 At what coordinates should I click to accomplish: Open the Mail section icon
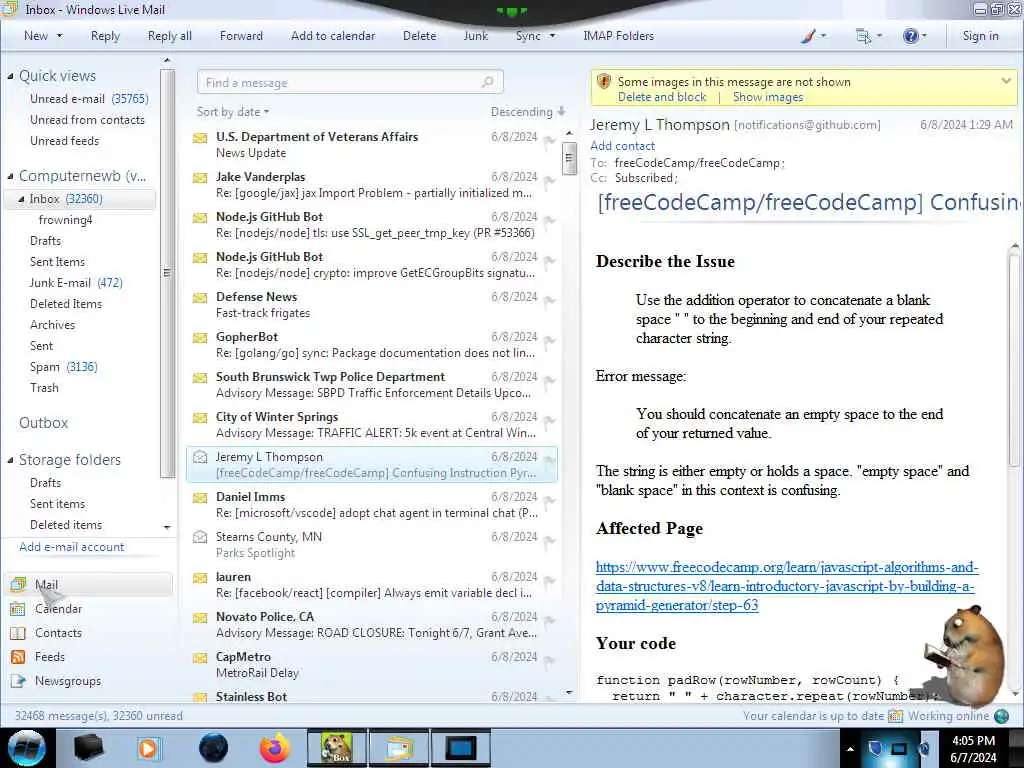(18, 584)
